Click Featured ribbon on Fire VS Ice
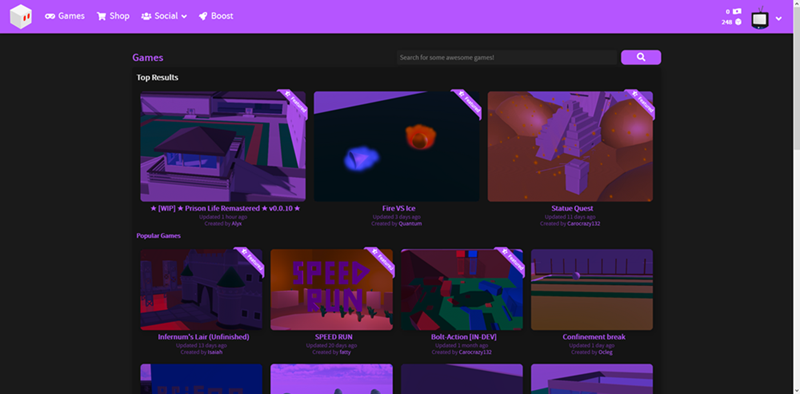Viewport: 800px width, 394px height. [468, 102]
